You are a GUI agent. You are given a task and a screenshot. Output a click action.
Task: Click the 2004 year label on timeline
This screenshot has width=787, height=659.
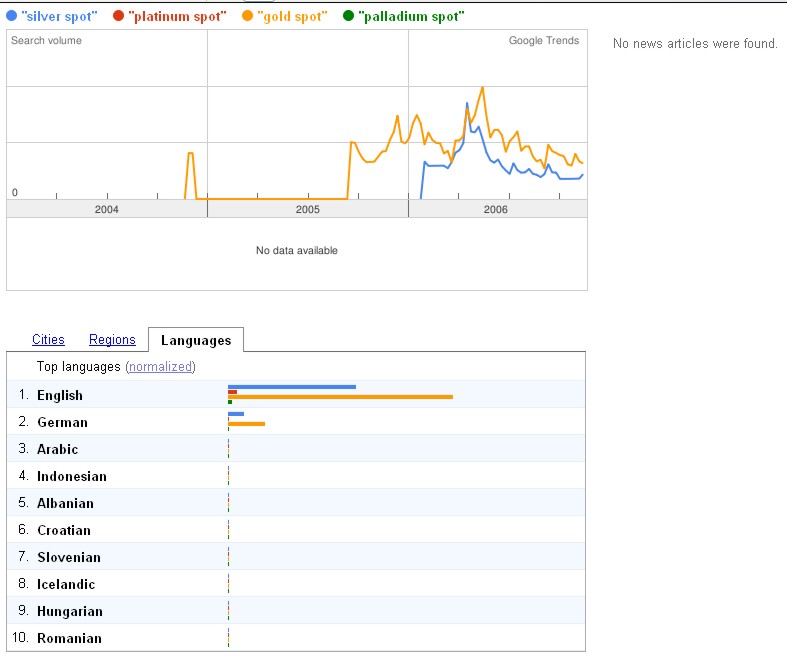tap(106, 209)
